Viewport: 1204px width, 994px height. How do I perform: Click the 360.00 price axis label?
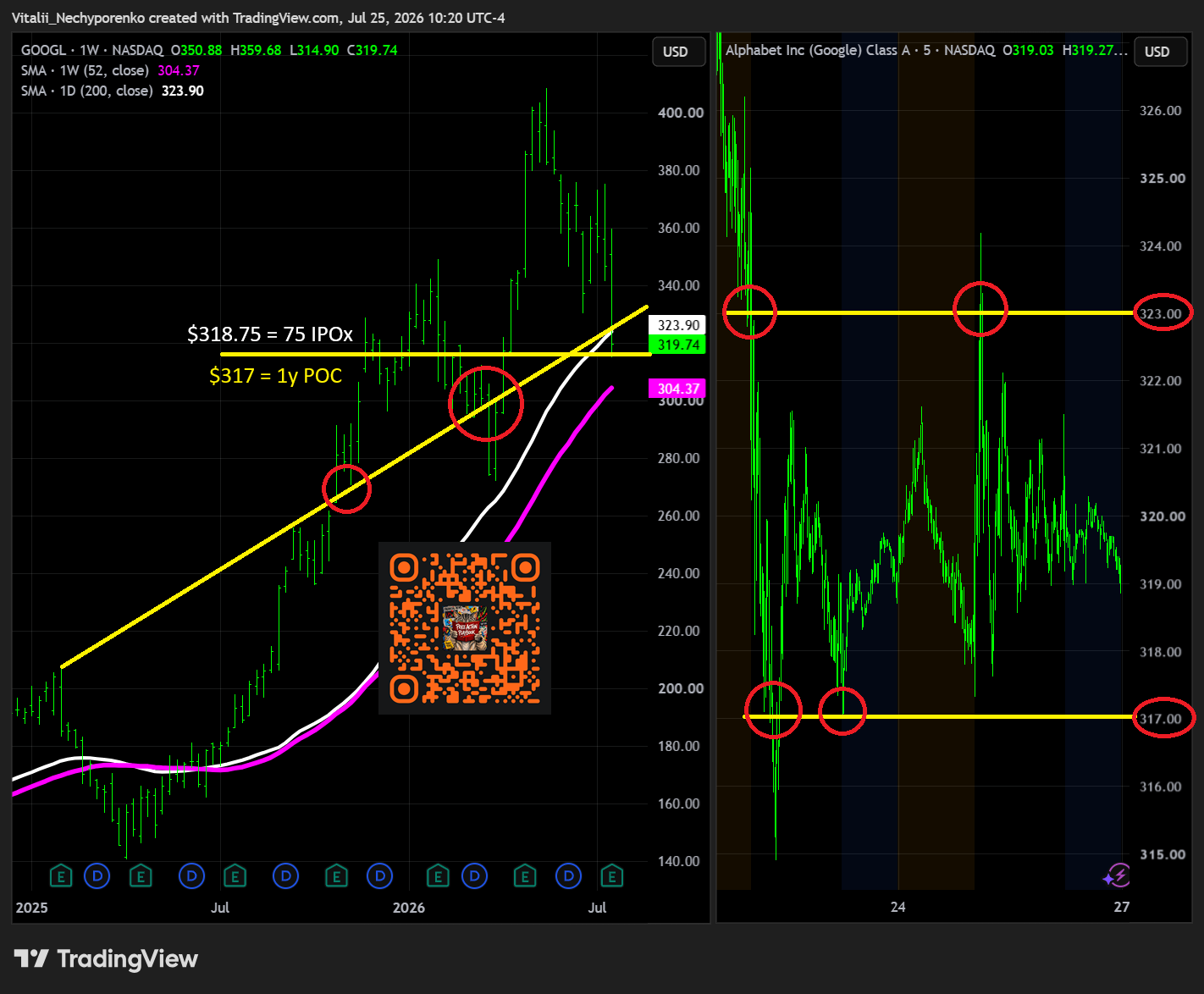point(679,228)
